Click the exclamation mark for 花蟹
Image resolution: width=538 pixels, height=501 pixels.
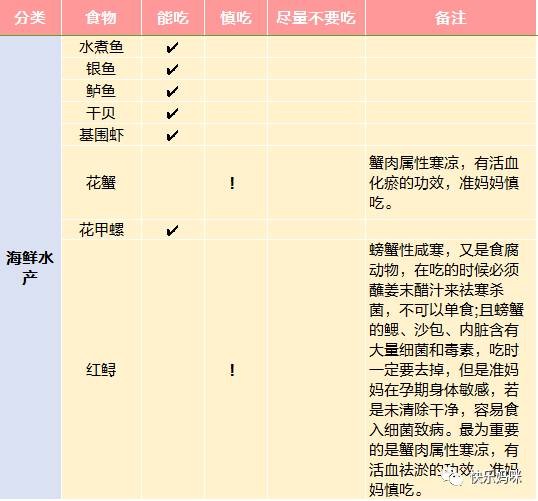pos(232,183)
